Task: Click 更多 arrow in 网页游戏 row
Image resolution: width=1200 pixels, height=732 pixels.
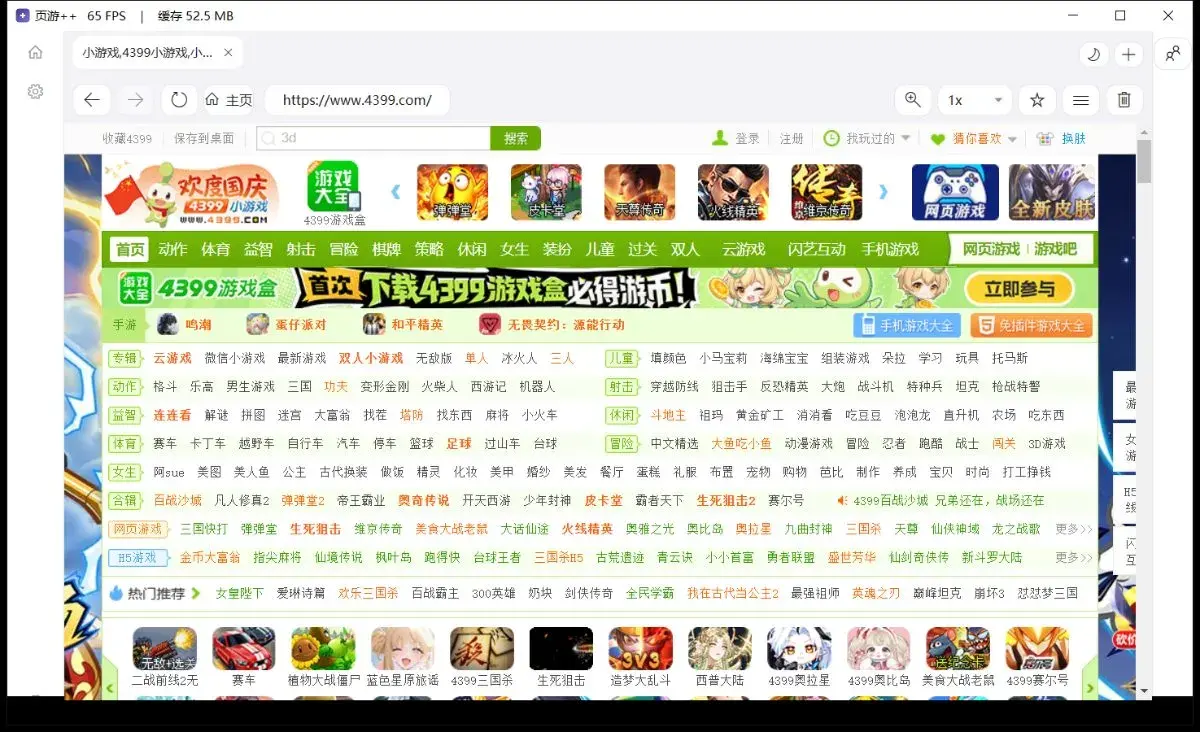Action: pyautogui.click(x=1074, y=529)
